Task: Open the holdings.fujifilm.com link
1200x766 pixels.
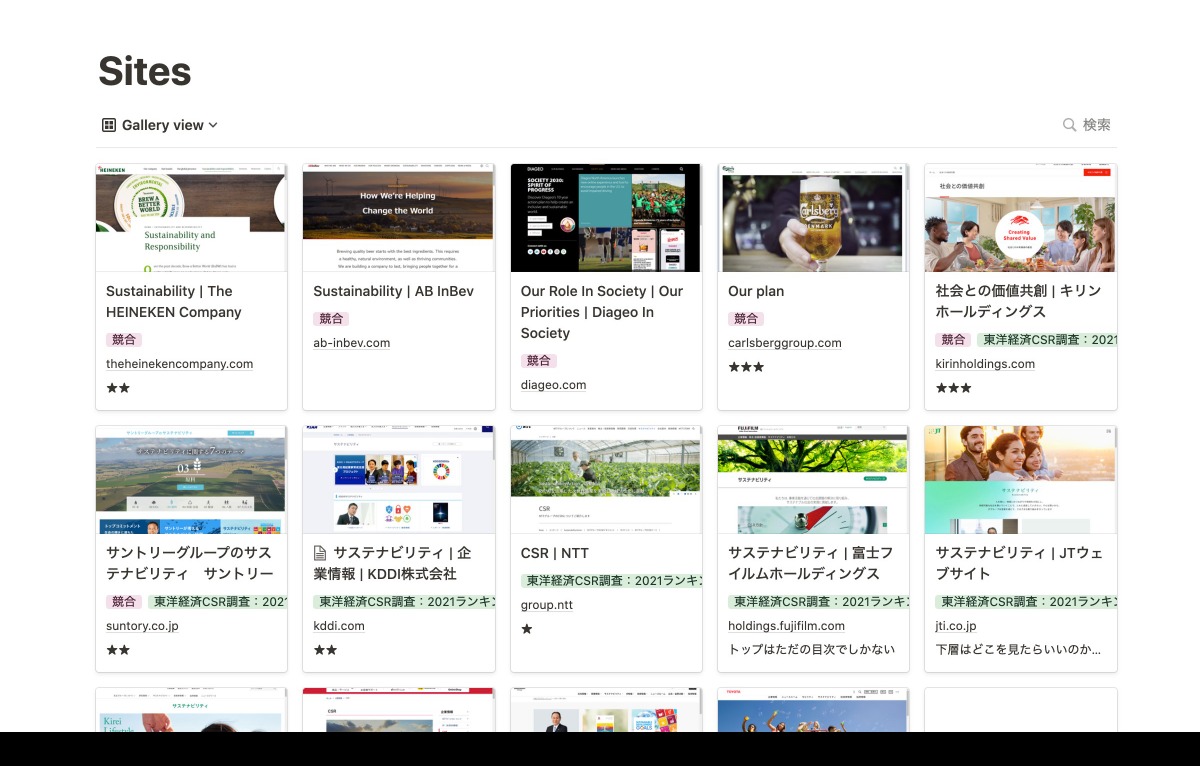Action: 786,626
